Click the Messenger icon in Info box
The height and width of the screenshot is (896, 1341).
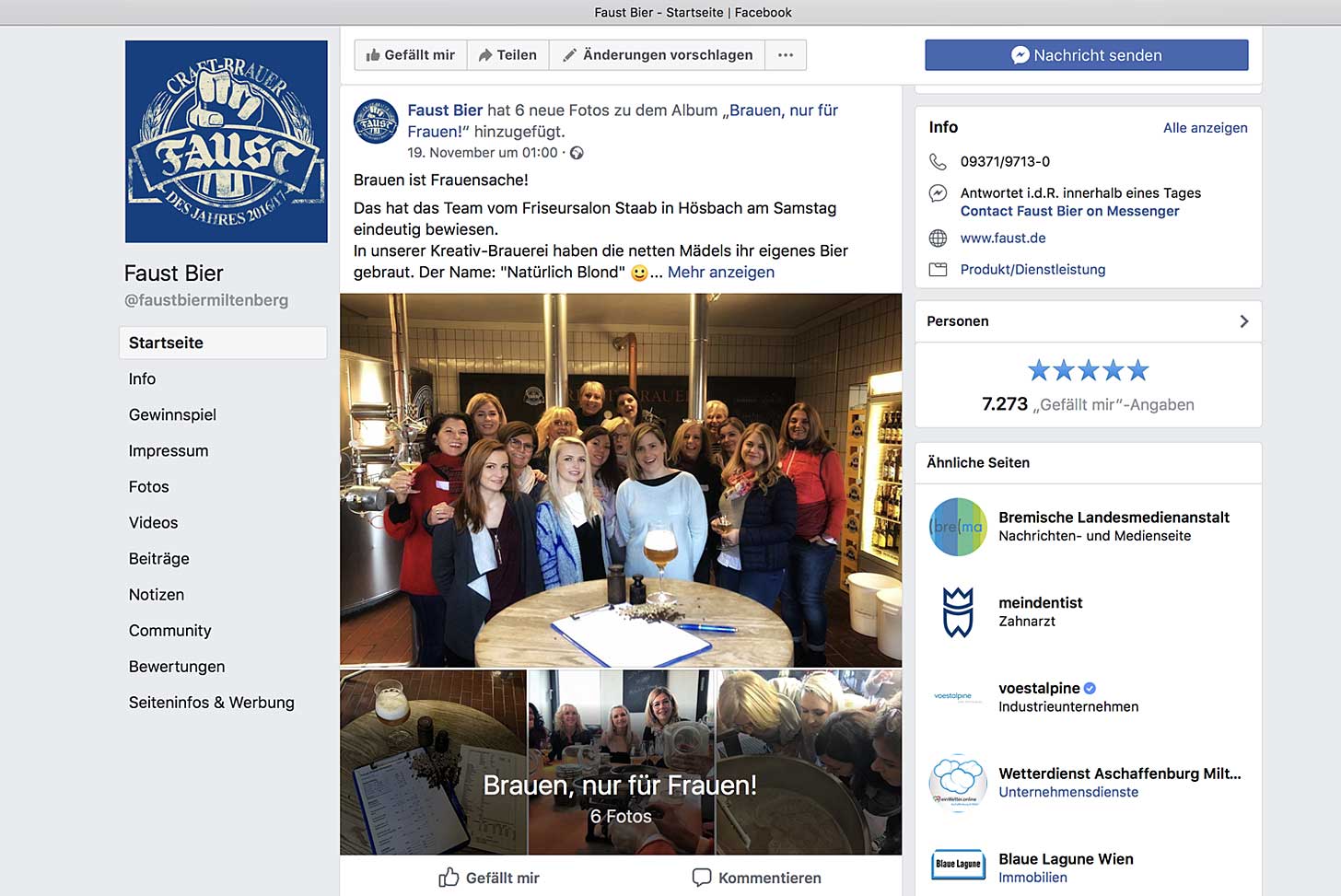[x=938, y=193]
